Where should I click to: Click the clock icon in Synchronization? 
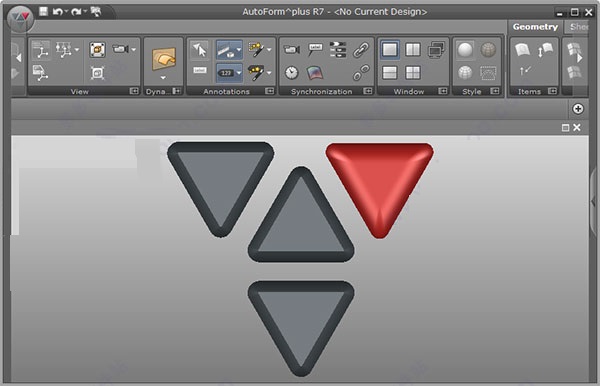[292, 72]
